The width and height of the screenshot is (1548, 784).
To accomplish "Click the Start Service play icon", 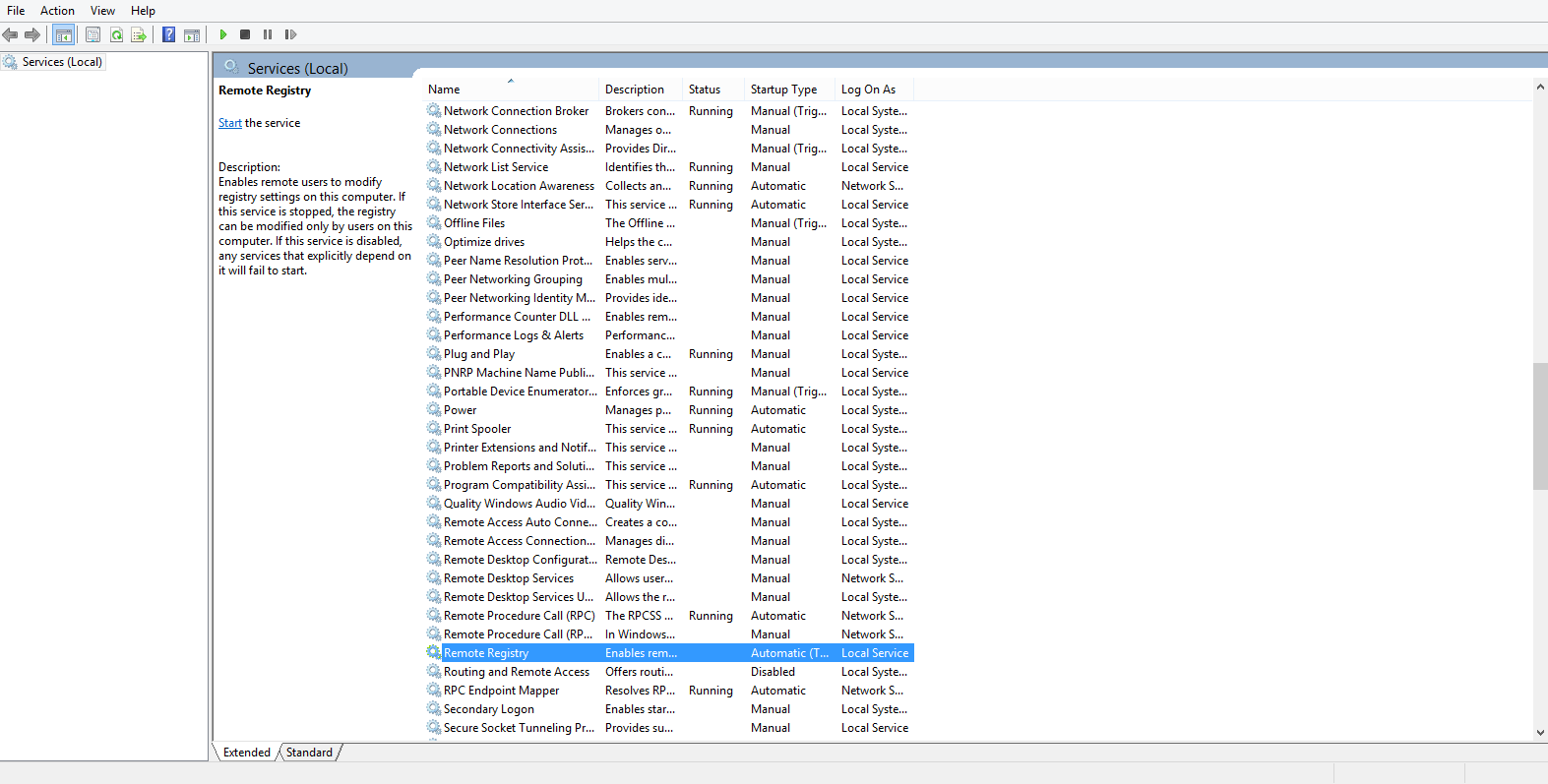I will click(223, 34).
